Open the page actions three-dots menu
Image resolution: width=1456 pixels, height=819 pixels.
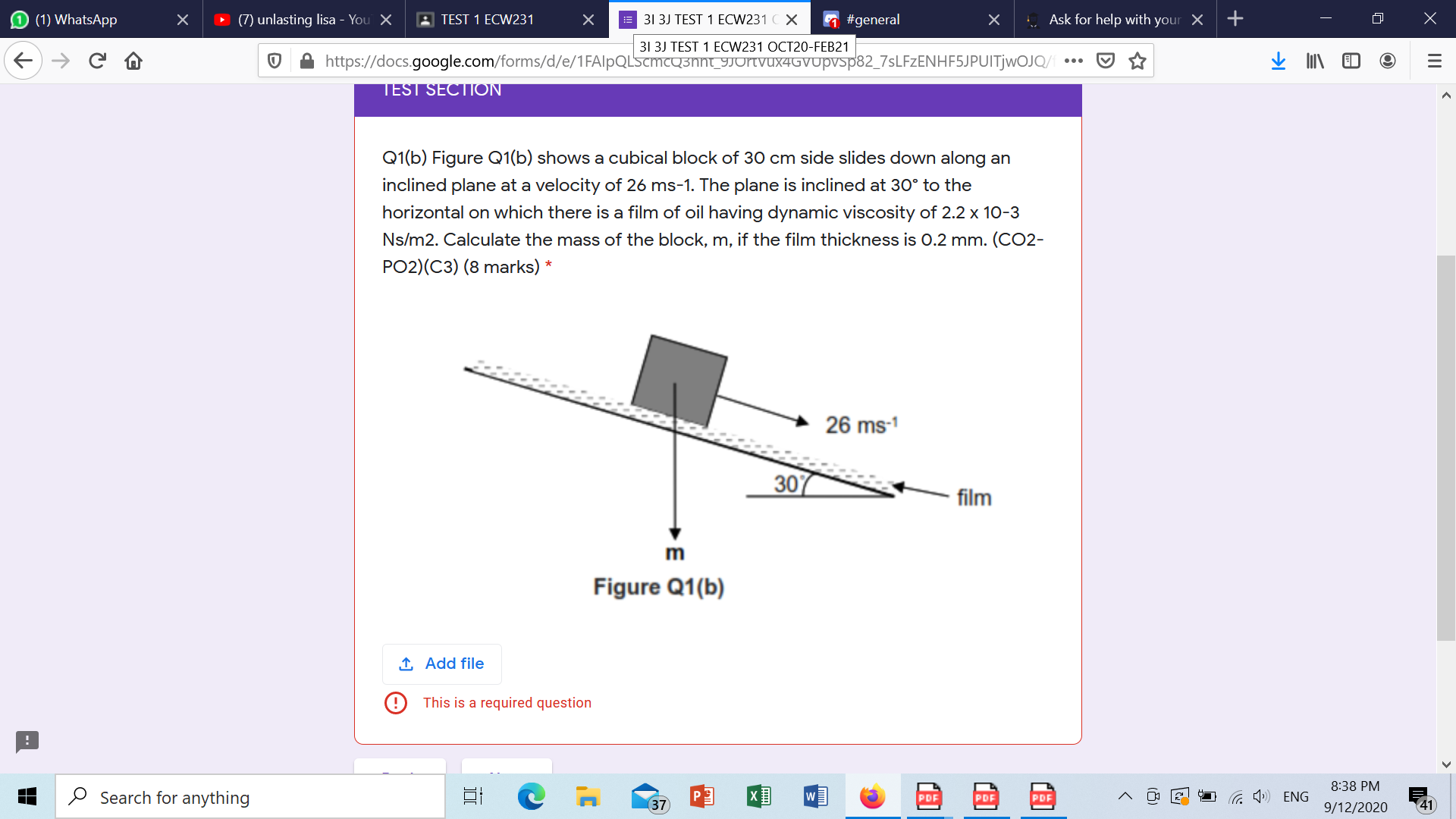click(1073, 61)
